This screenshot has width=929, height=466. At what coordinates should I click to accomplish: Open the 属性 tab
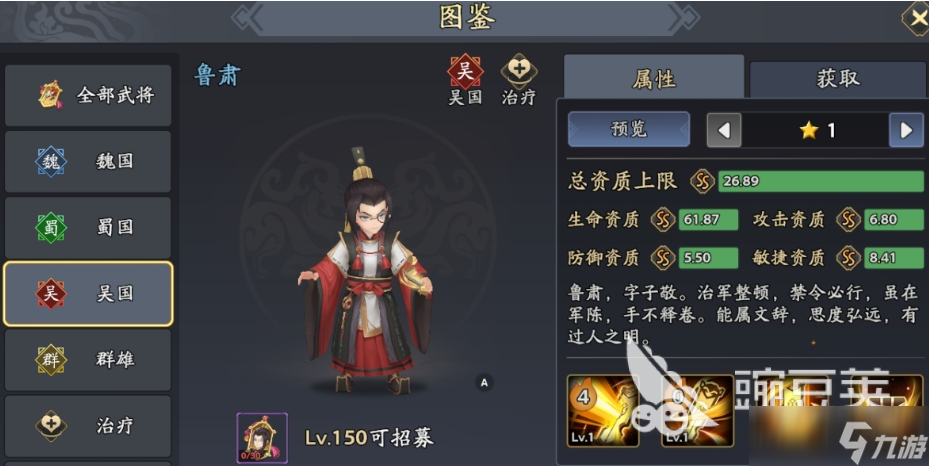coord(654,77)
